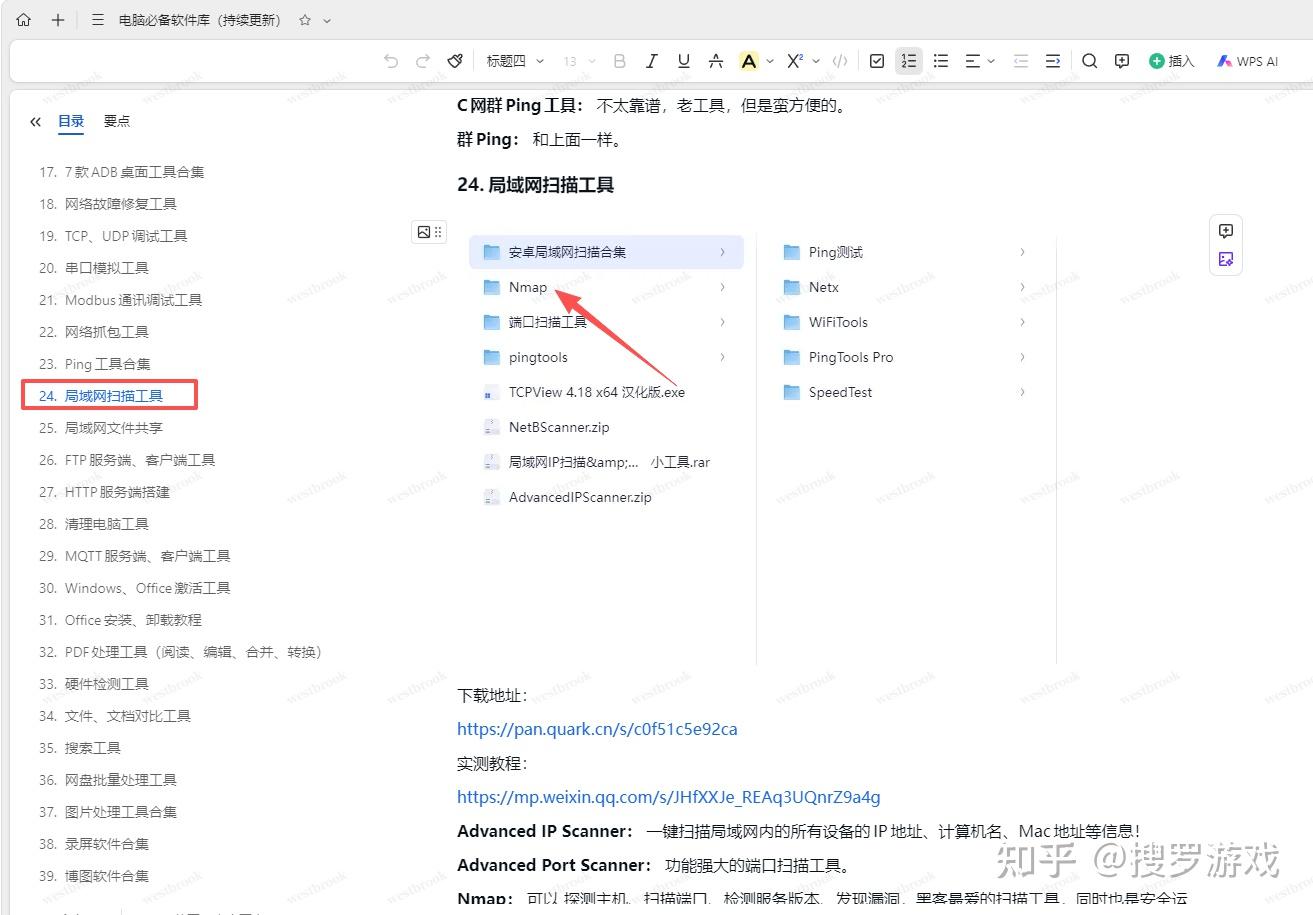The image size is (1313, 915).
Task: Open the highlight color dropdown arrow
Action: coord(770,61)
